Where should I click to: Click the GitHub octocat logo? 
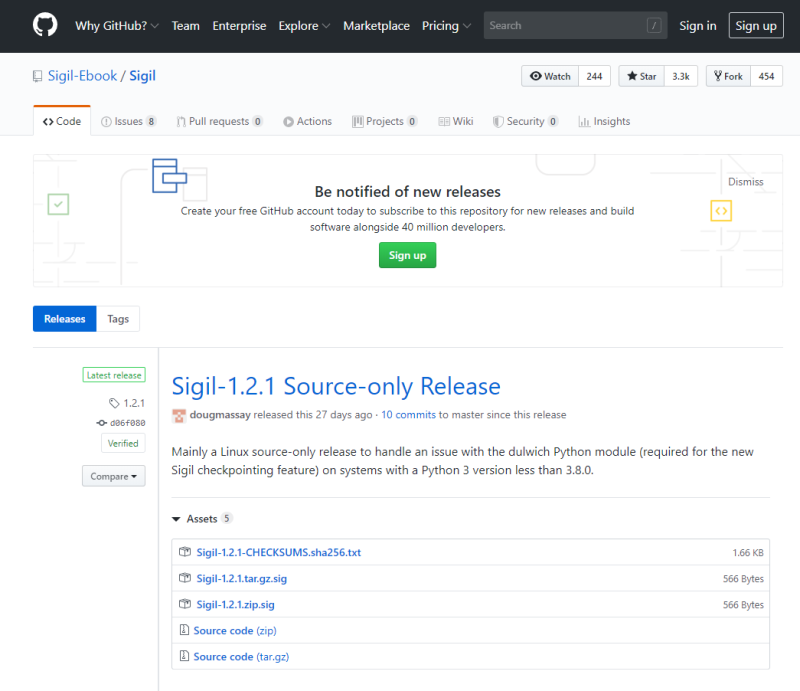[x=45, y=25]
